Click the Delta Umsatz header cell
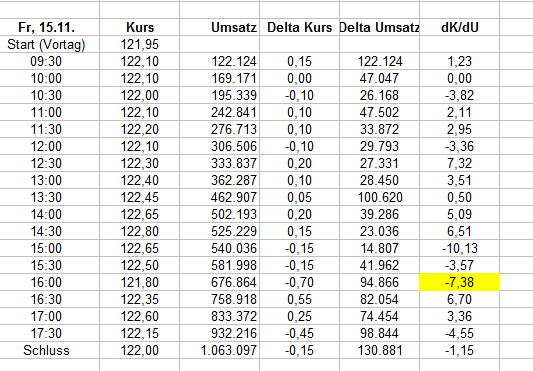This screenshot has height=371, width=533. coord(379,27)
